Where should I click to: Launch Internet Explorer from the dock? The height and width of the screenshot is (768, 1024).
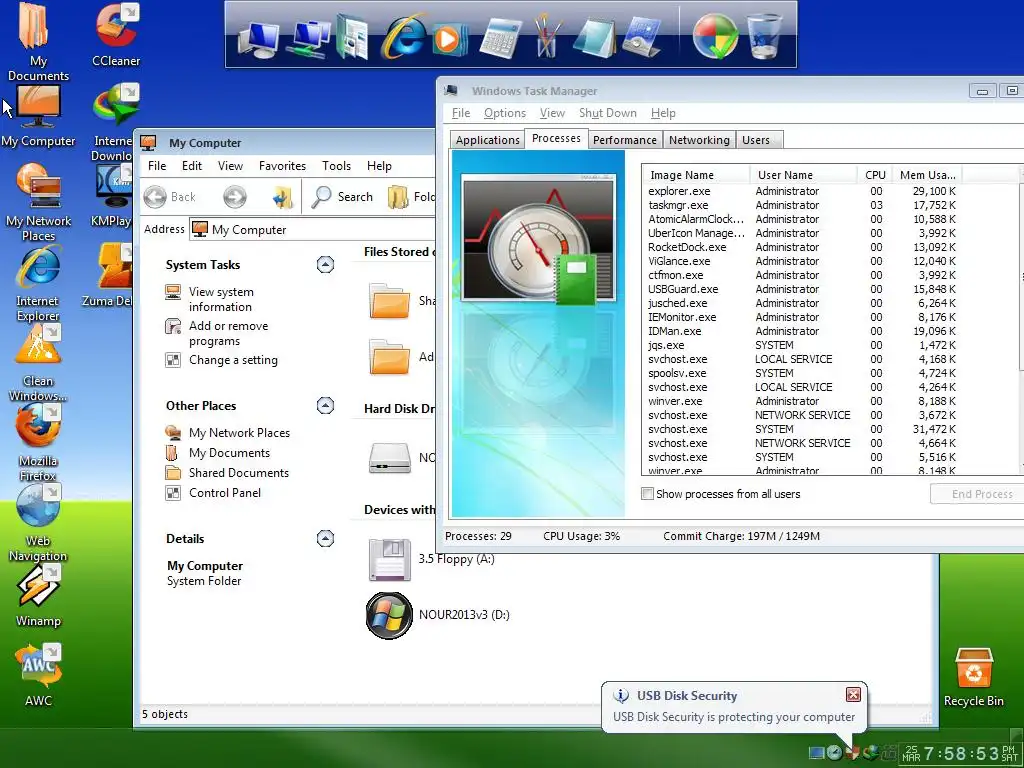402,37
